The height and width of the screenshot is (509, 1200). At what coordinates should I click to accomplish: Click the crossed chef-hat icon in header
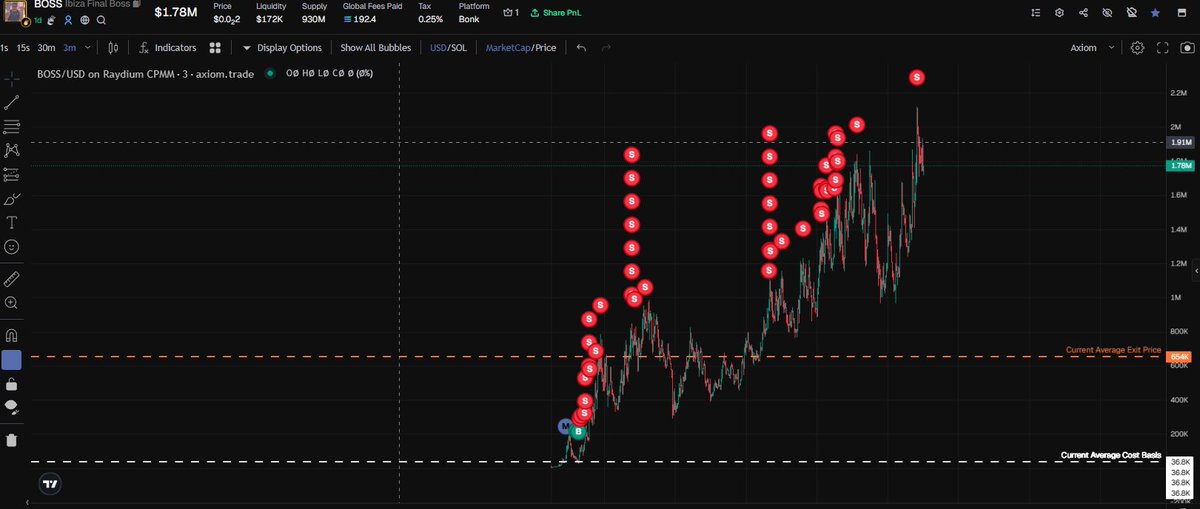point(1131,13)
